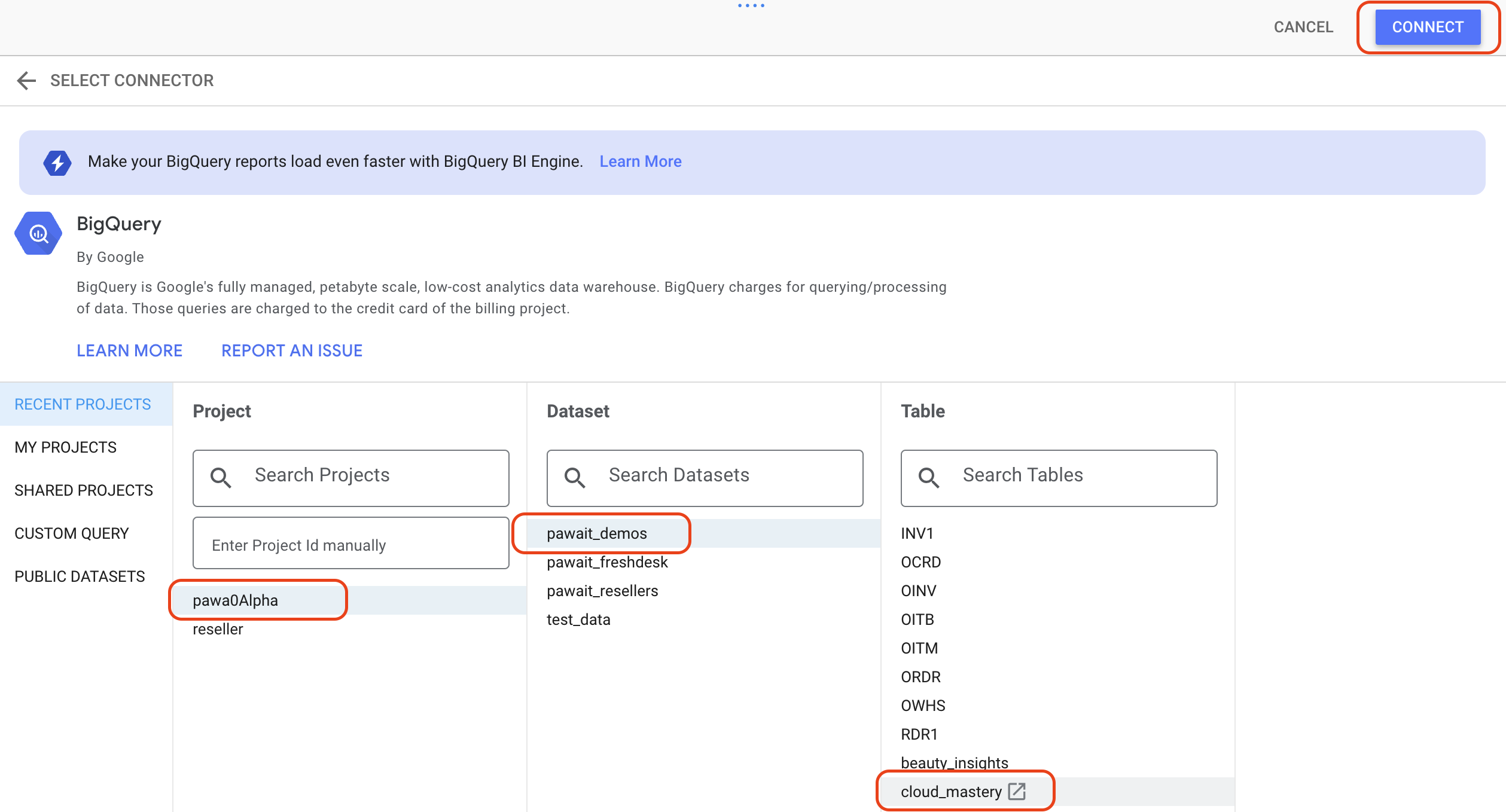
Task: Select the ORDR table
Action: click(x=921, y=676)
